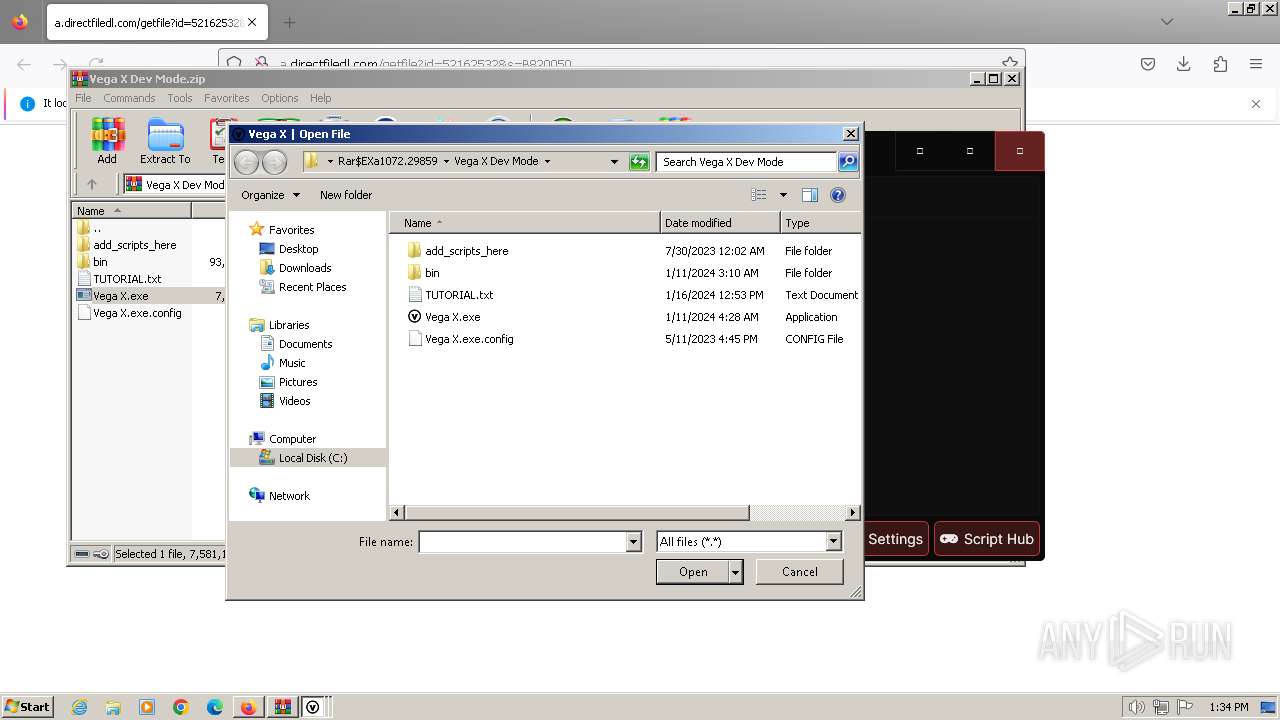This screenshot has height=720, width=1280.
Task: Open the help question-mark icon
Action: 838,195
